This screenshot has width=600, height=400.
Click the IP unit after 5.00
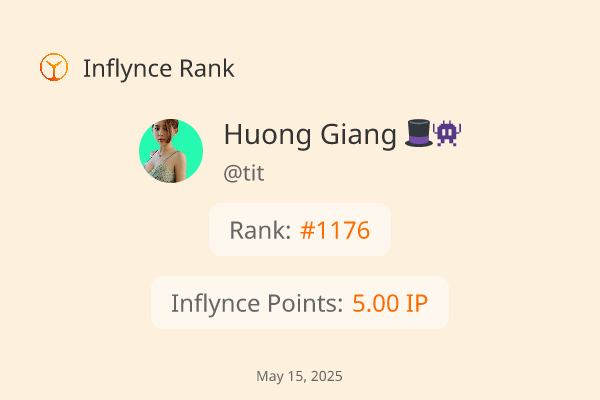tap(417, 304)
